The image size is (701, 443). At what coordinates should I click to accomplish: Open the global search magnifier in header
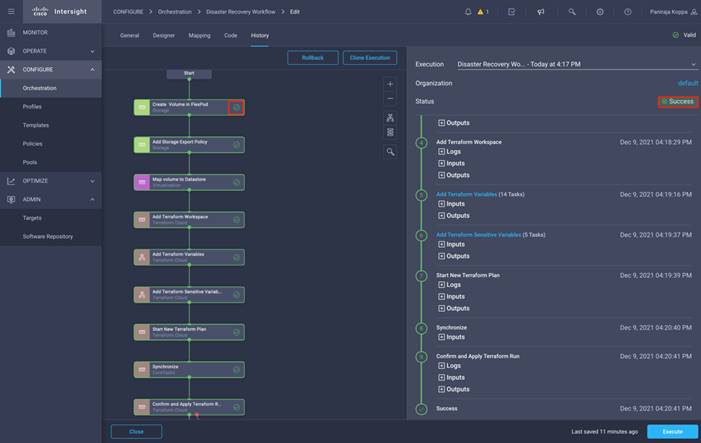point(572,12)
